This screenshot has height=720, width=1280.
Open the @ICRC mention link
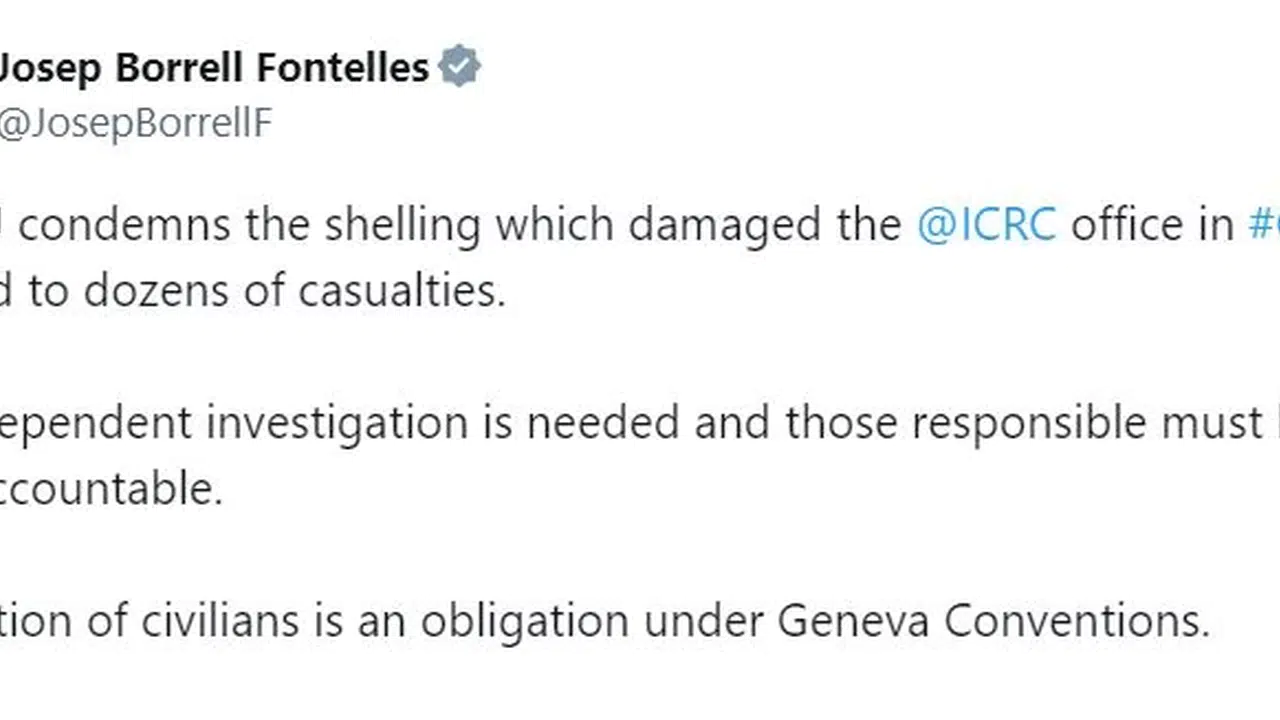pos(986,225)
